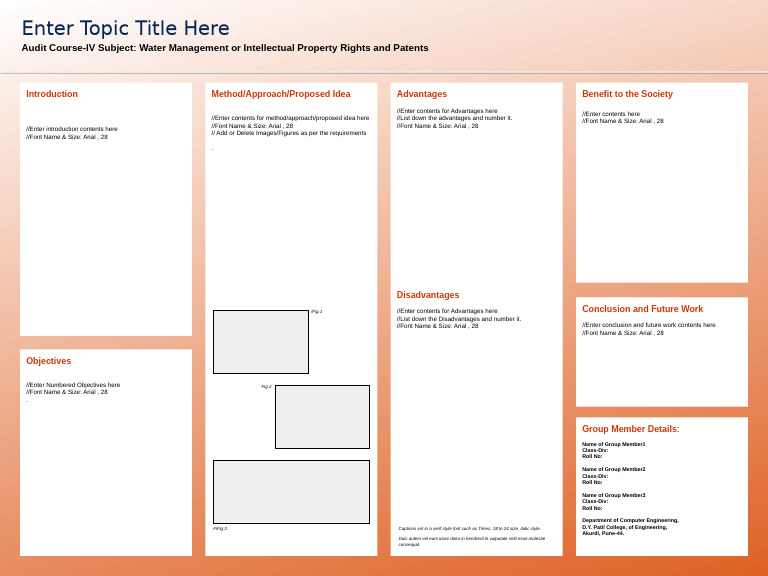This screenshot has width=768, height=576.
Task: Select the Disadvantages section heading
Action: (x=428, y=295)
